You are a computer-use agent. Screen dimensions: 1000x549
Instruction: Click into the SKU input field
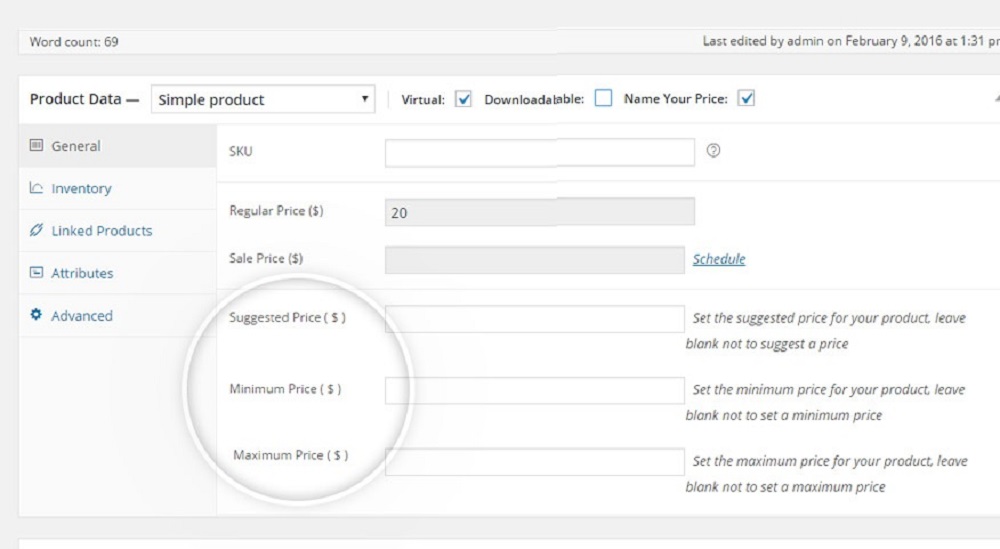[x=540, y=152]
